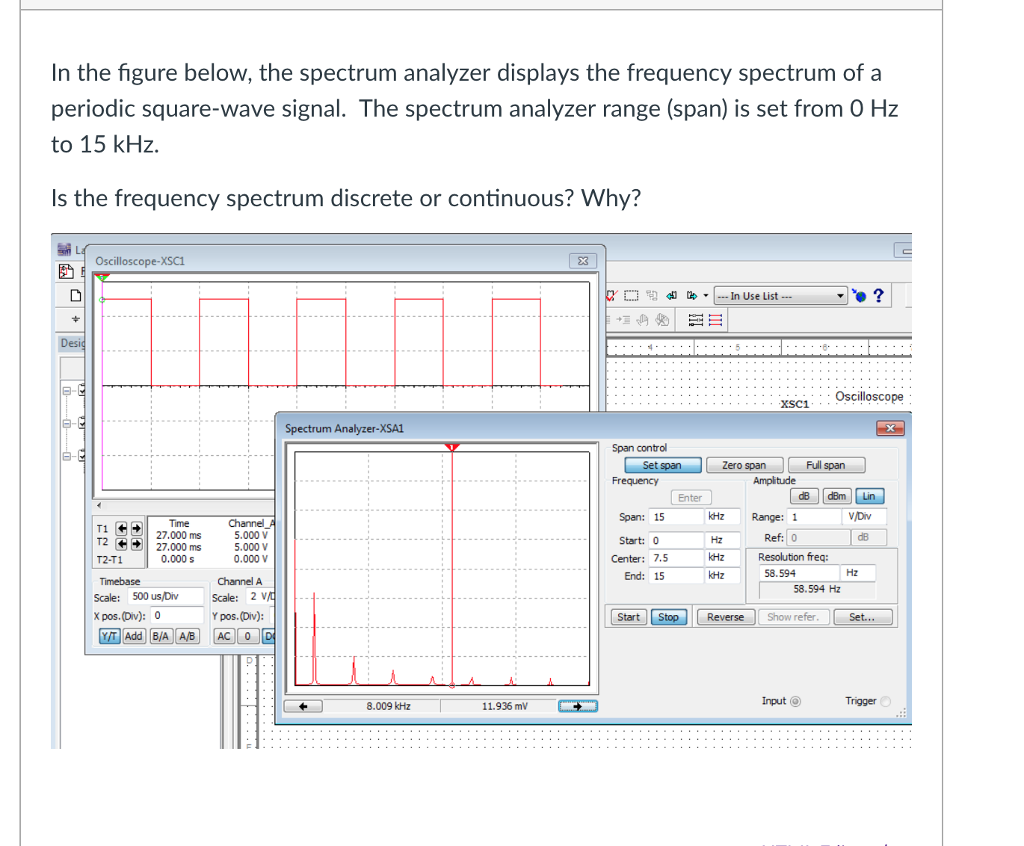The height and width of the screenshot is (846, 1024).
Task: Select the red checkmark ERC icon
Action: click(x=611, y=296)
